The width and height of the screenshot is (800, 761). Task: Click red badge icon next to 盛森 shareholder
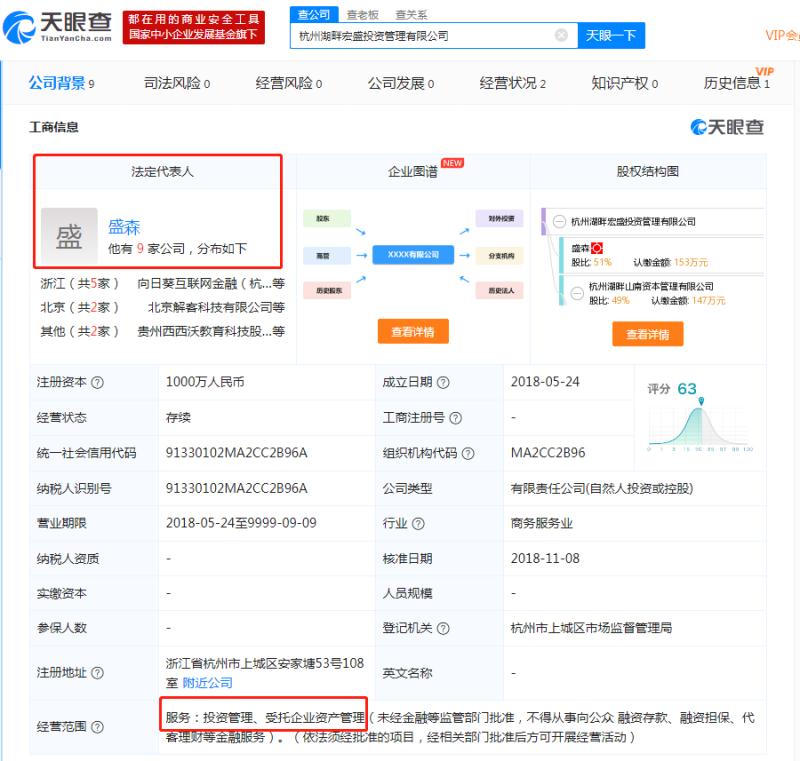point(597,248)
